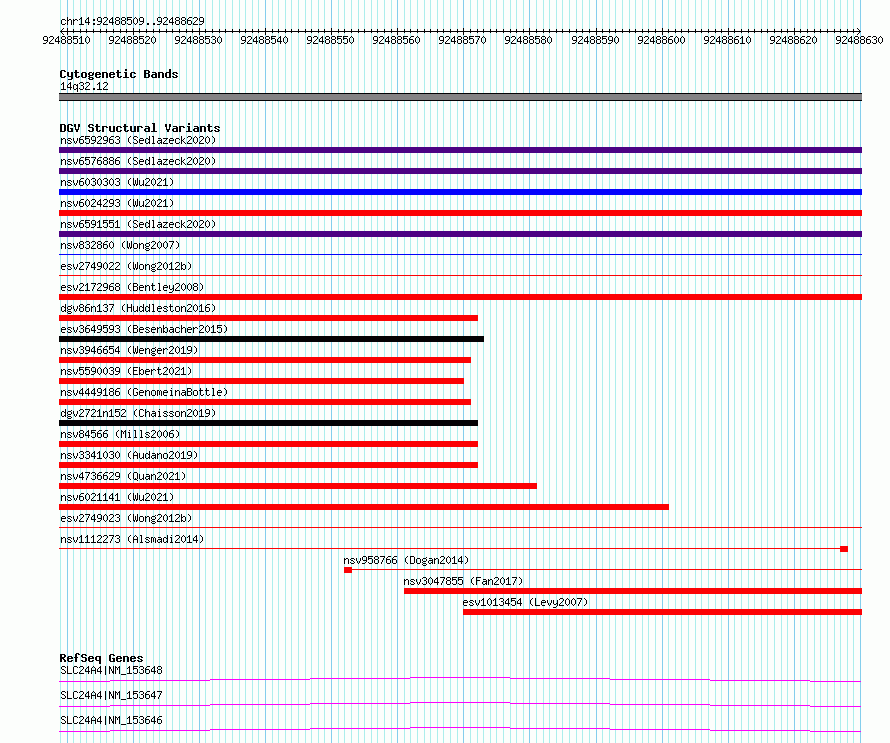The height and width of the screenshot is (743, 890).
Task: Select the red bar under esv1013454 (Levy2007)
Action: coord(662,612)
